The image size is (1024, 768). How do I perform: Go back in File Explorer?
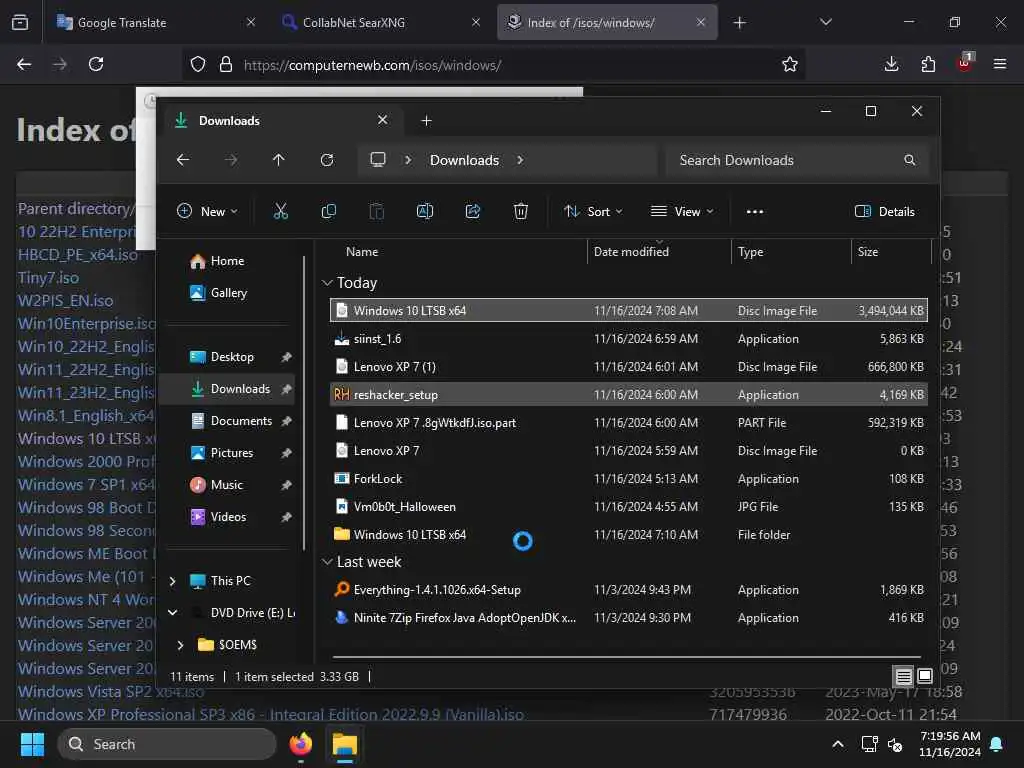tap(183, 160)
